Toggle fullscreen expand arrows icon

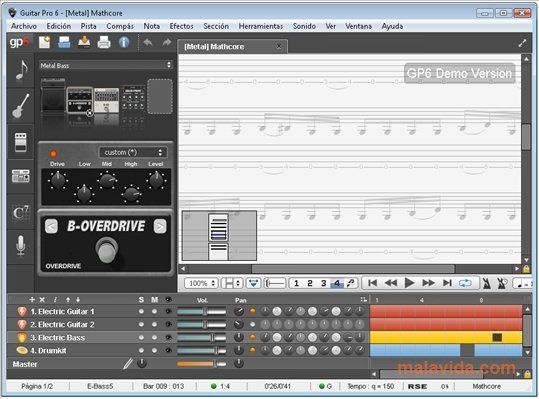click(522, 43)
